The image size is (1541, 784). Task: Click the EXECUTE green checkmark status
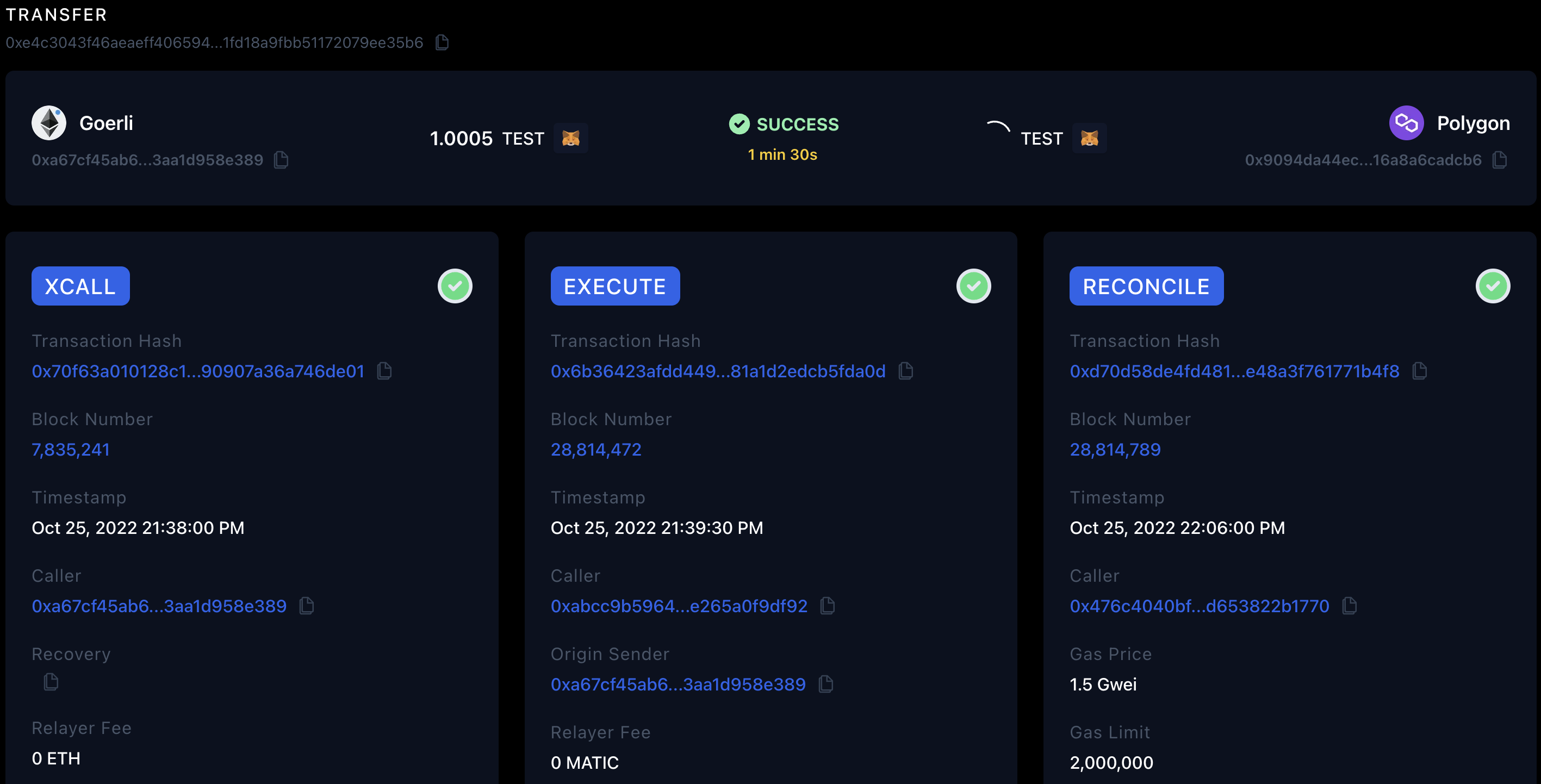click(973, 286)
